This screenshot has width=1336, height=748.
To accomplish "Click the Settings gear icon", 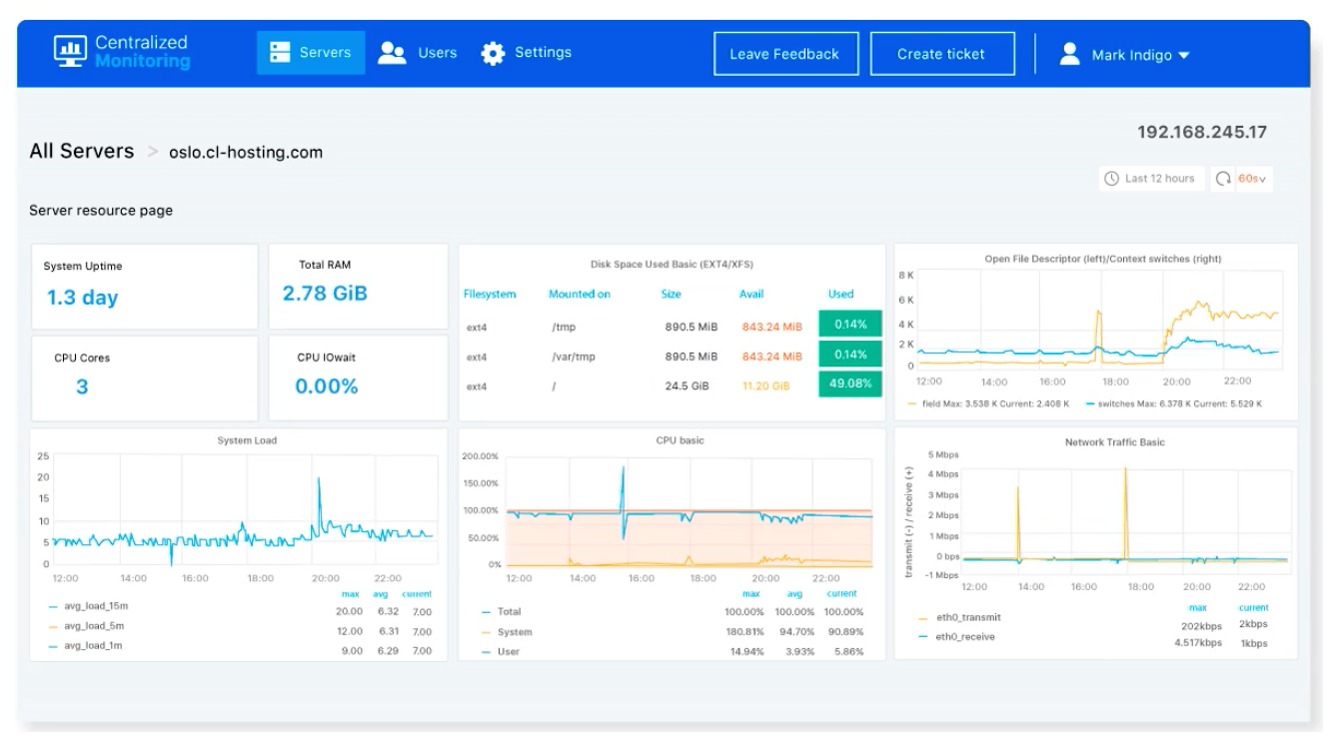I will click(x=493, y=53).
